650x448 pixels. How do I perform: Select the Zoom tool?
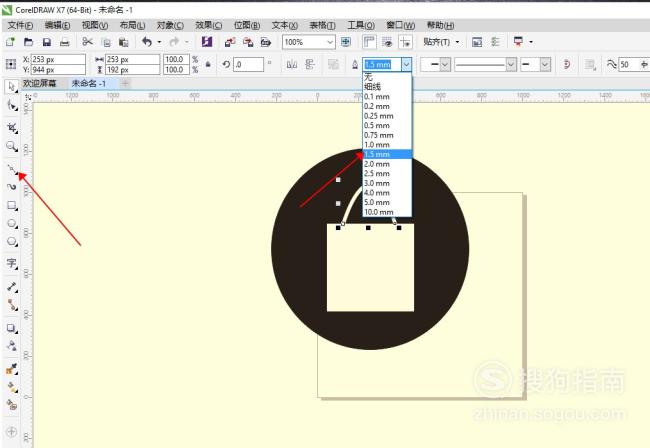[12, 146]
